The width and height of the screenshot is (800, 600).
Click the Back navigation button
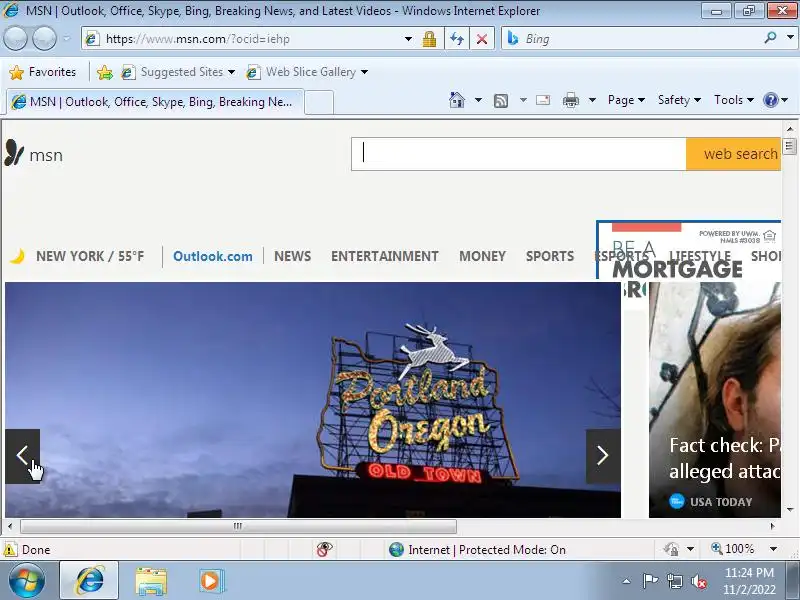click(x=15, y=39)
